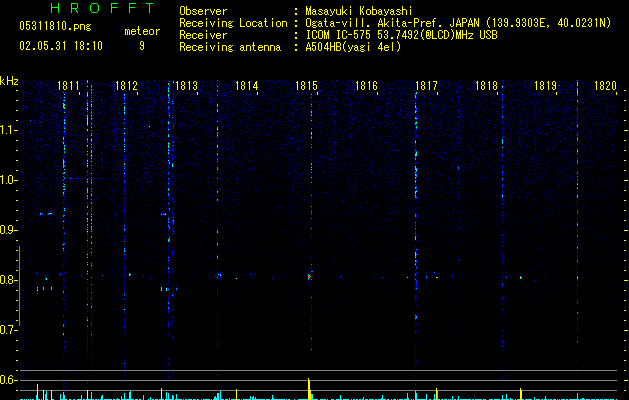Click the 'Receiving Location' label
Image resolution: width=629 pixels, height=400 pixels.
tap(233, 23)
